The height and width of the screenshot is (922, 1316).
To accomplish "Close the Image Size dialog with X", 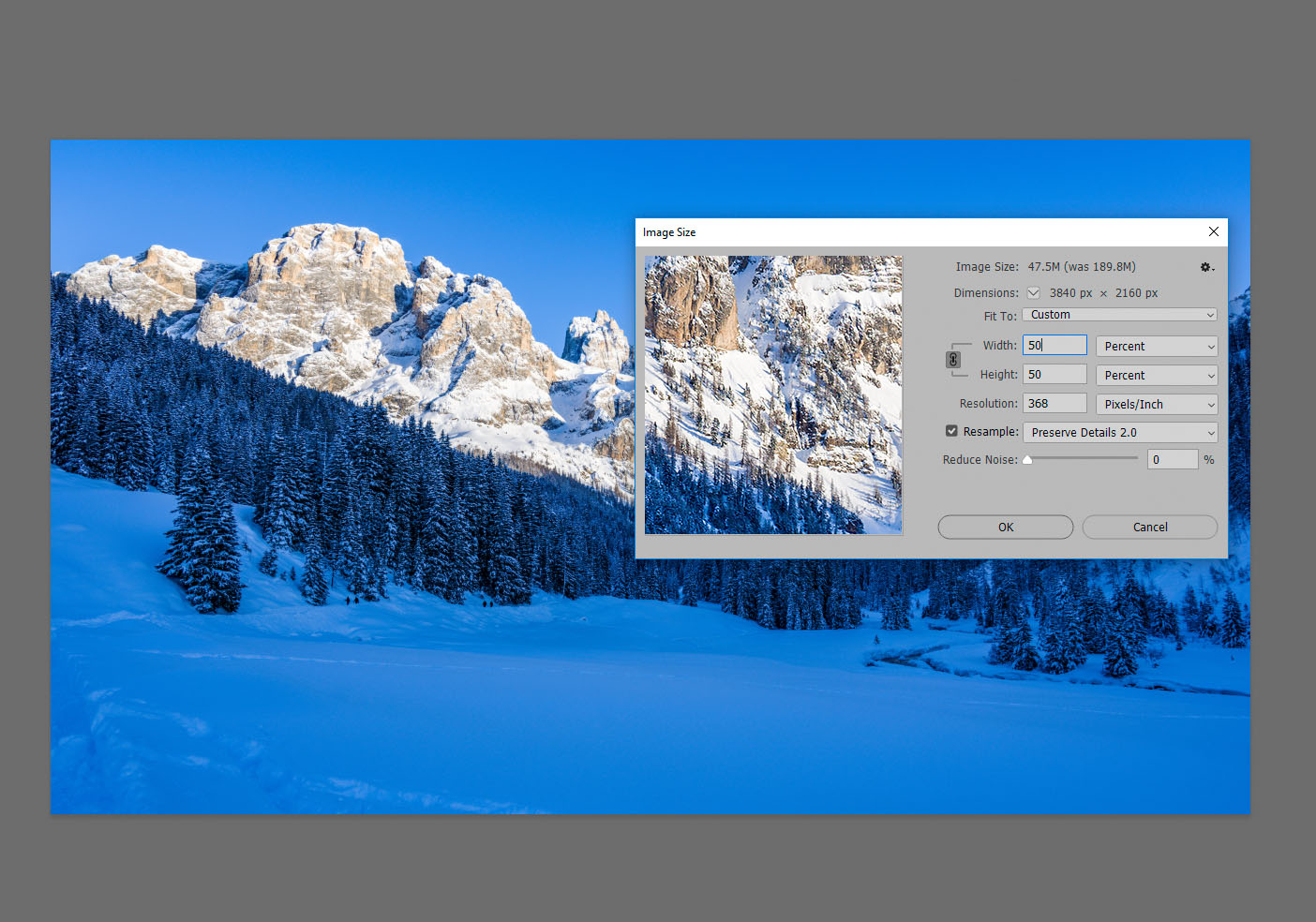I will pos(1214,231).
